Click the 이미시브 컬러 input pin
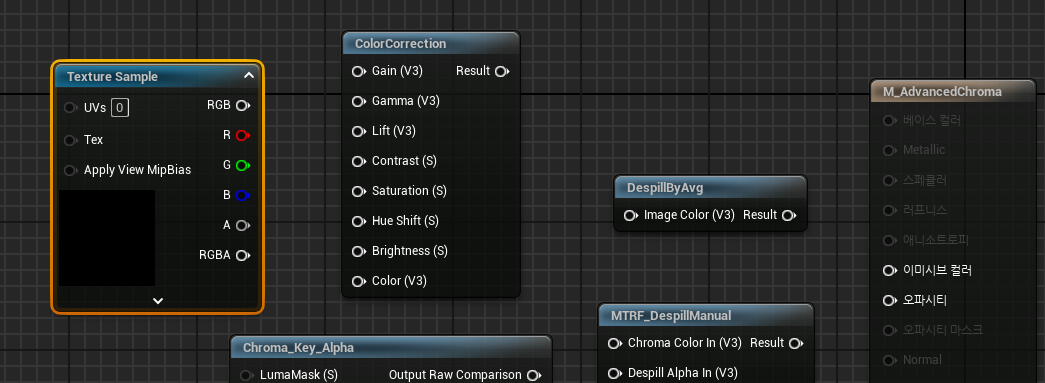The image size is (1045, 383). [x=889, y=270]
